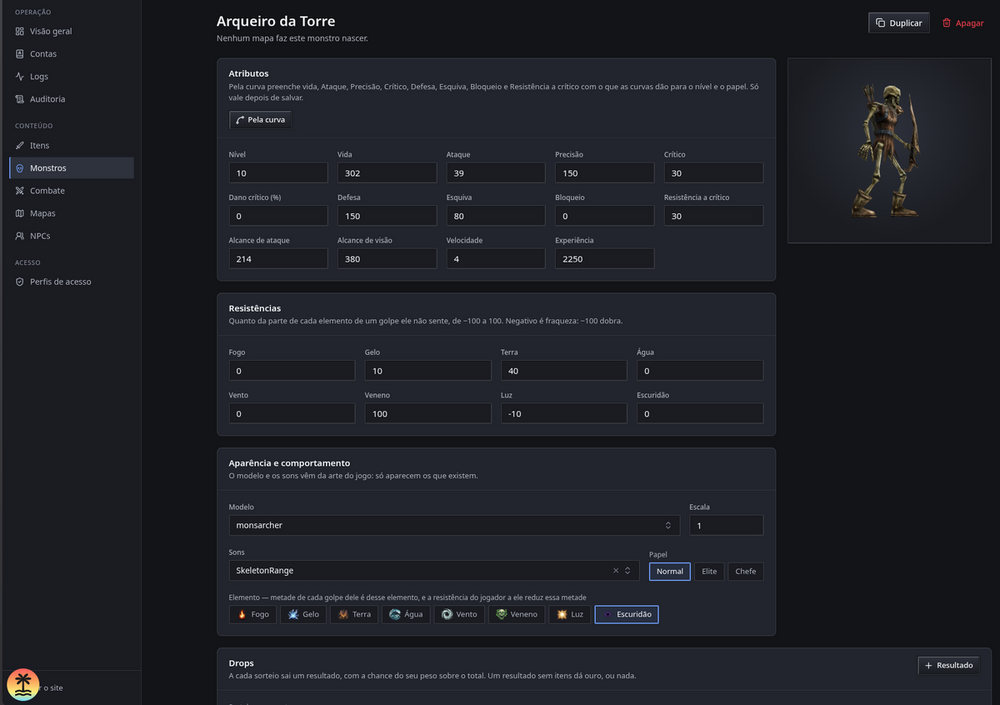Click the curve icon on Pela curva
The height and width of the screenshot is (705, 1000).
(240, 120)
